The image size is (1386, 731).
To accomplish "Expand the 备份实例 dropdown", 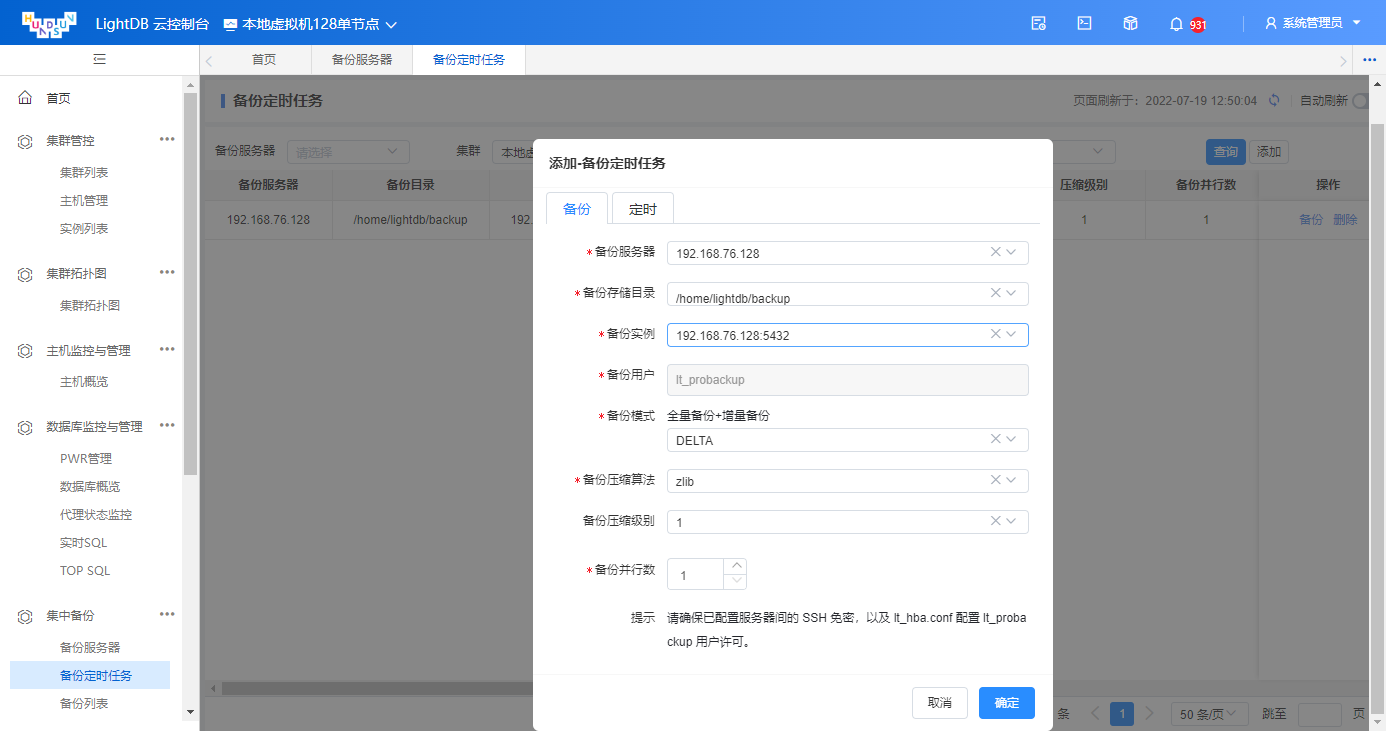I will click(x=1012, y=334).
